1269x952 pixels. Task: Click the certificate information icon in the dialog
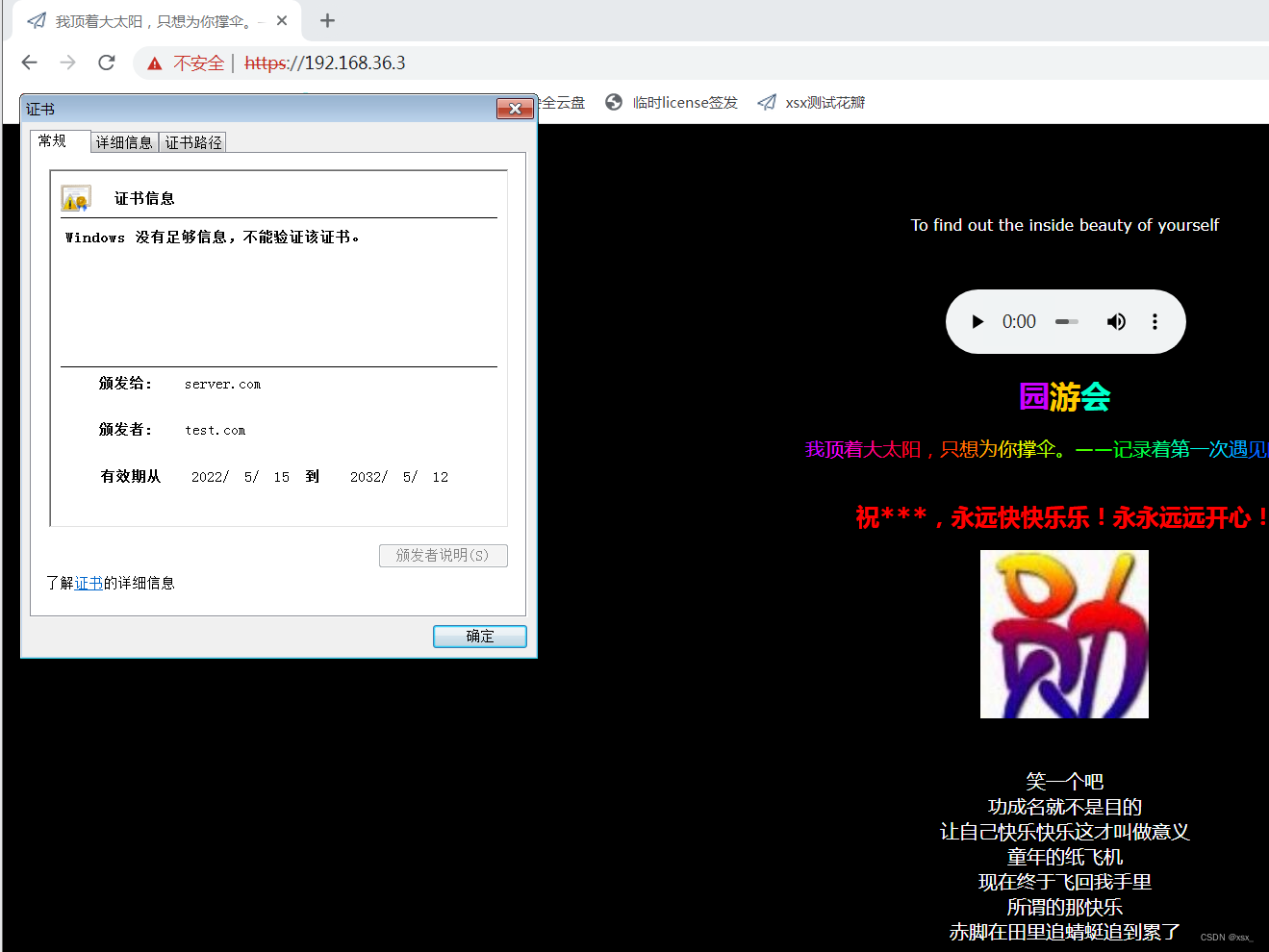pyautogui.click(x=77, y=198)
